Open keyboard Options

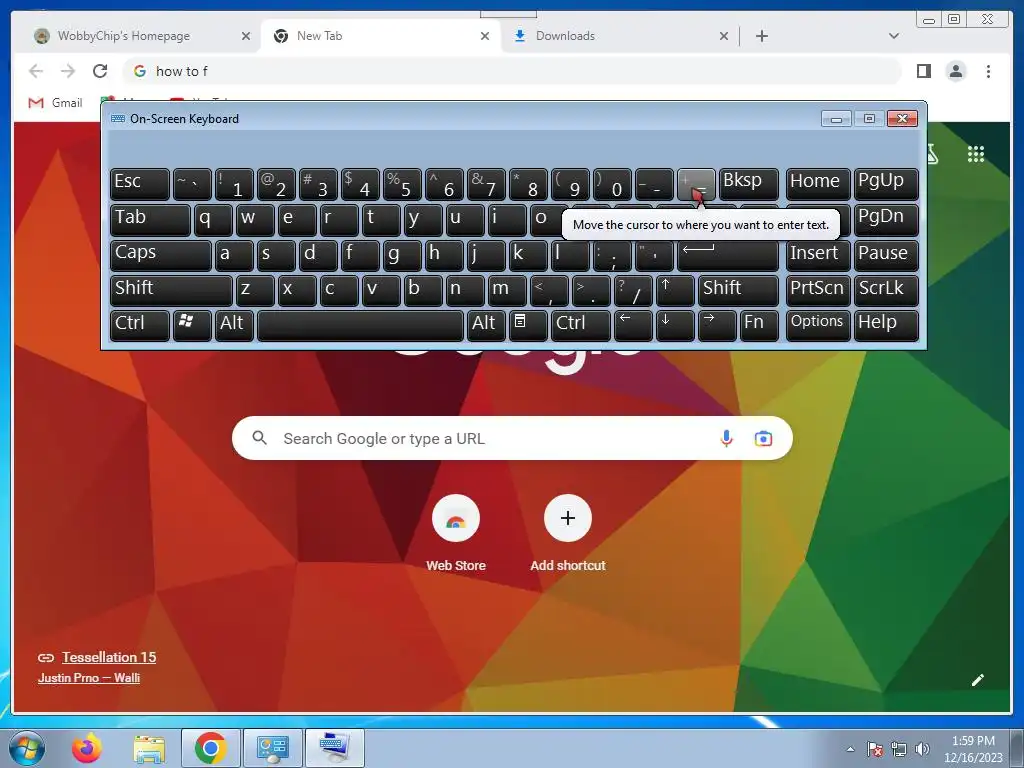tap(818, 325)
